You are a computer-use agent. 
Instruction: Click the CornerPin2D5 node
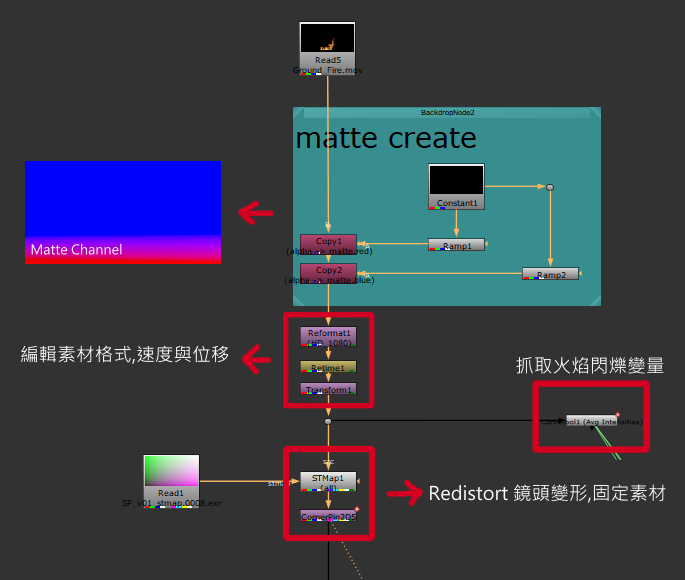pos(328,517)
